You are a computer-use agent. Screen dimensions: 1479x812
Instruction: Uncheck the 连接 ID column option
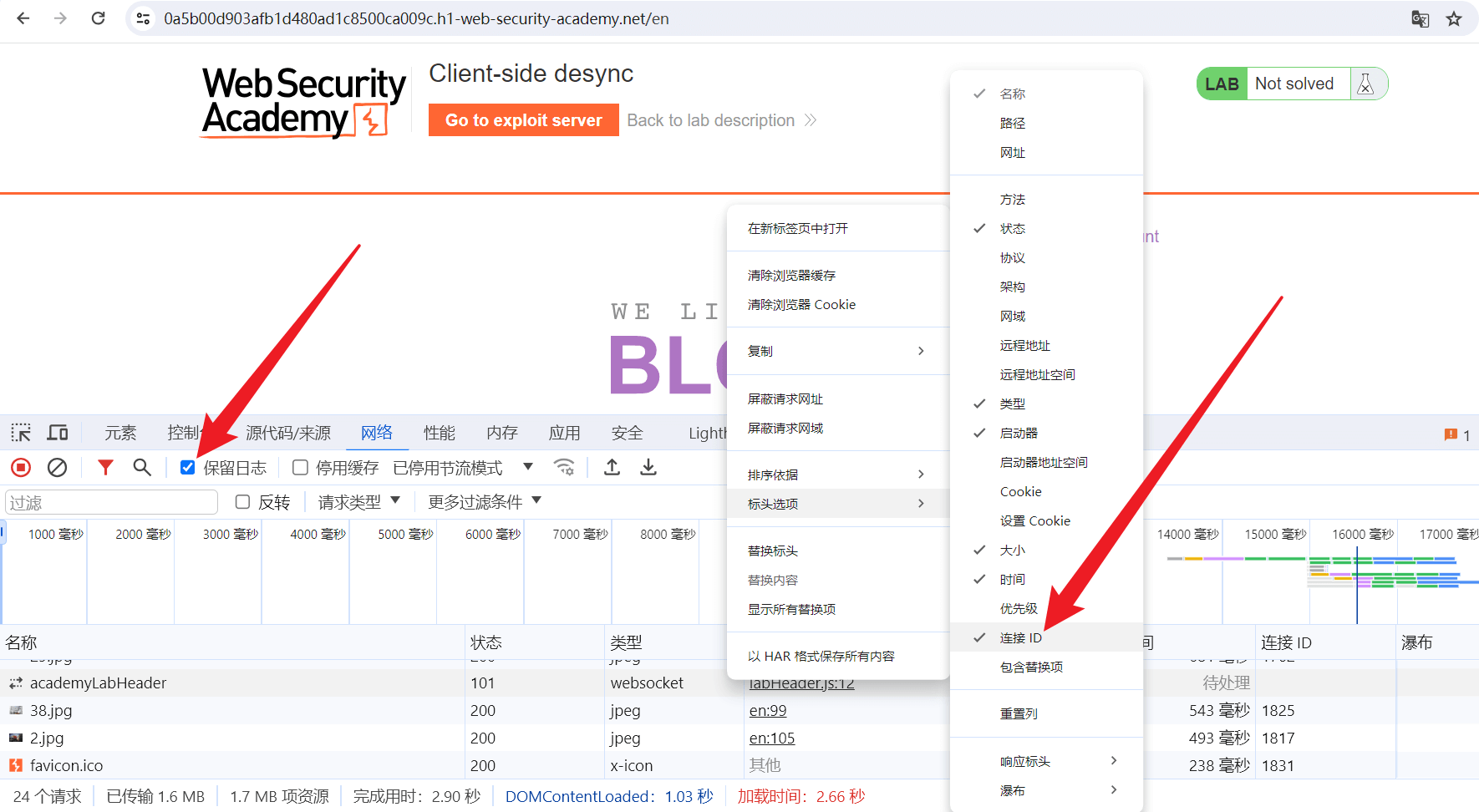(1046, 637)
